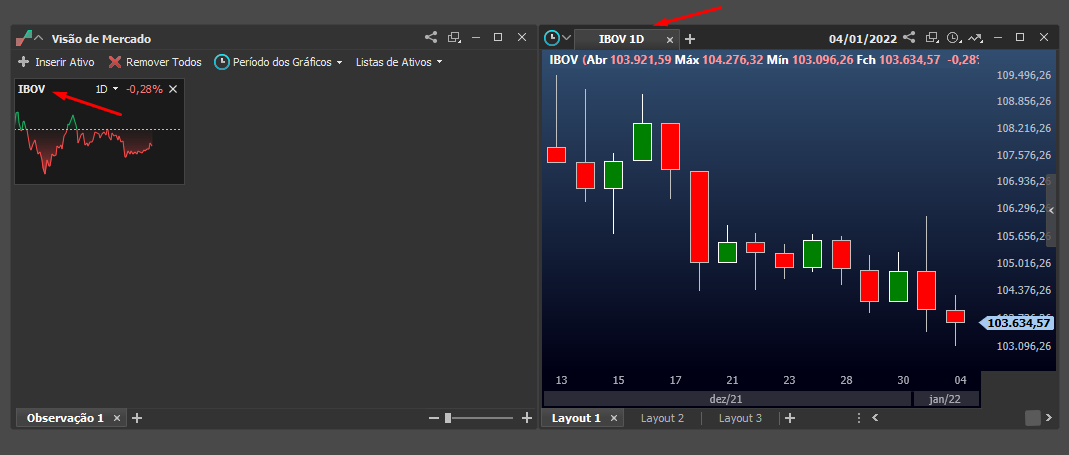Click the left scroll arrow beside layouts
1069x455 pixels.
coord(875,417)
